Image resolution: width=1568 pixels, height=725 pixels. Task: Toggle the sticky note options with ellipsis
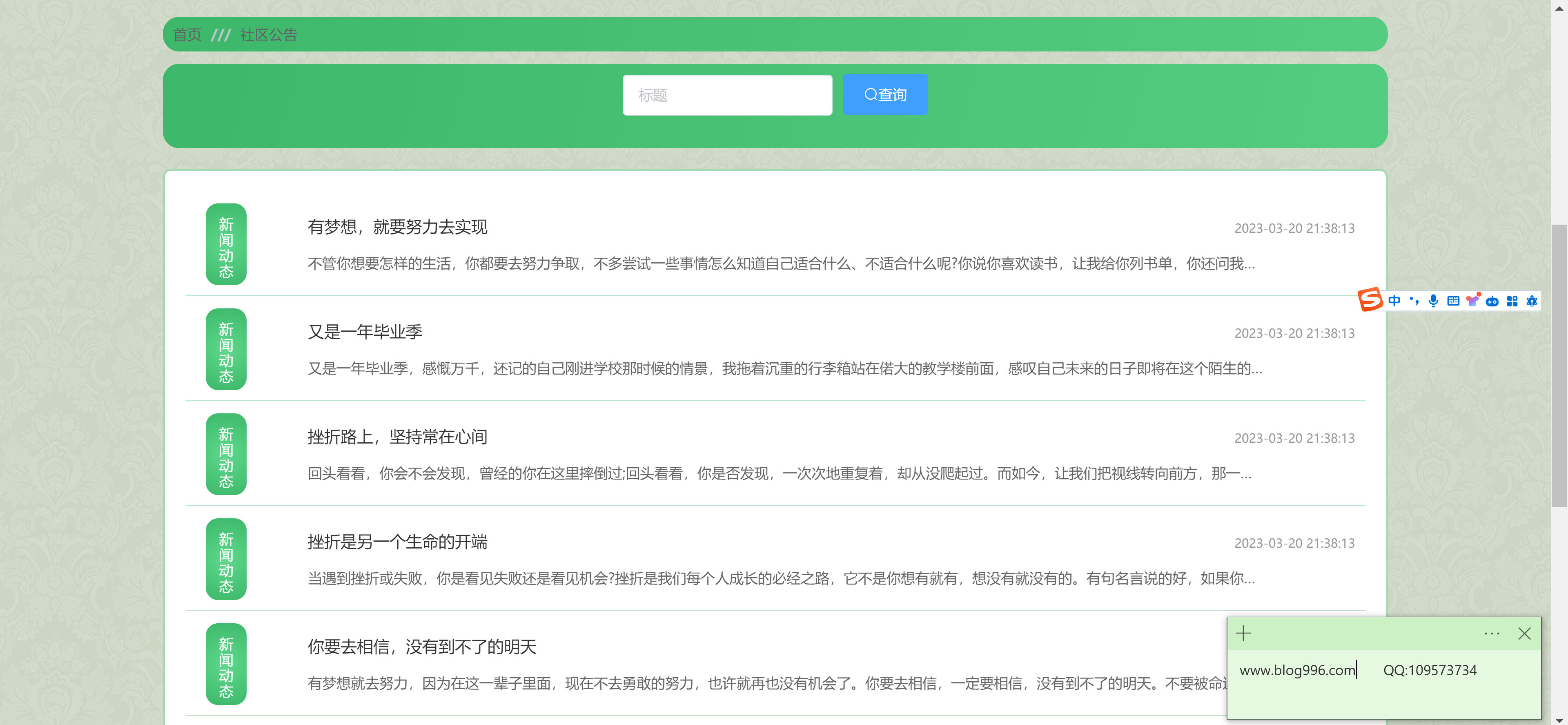click(x=1492, y=633)
